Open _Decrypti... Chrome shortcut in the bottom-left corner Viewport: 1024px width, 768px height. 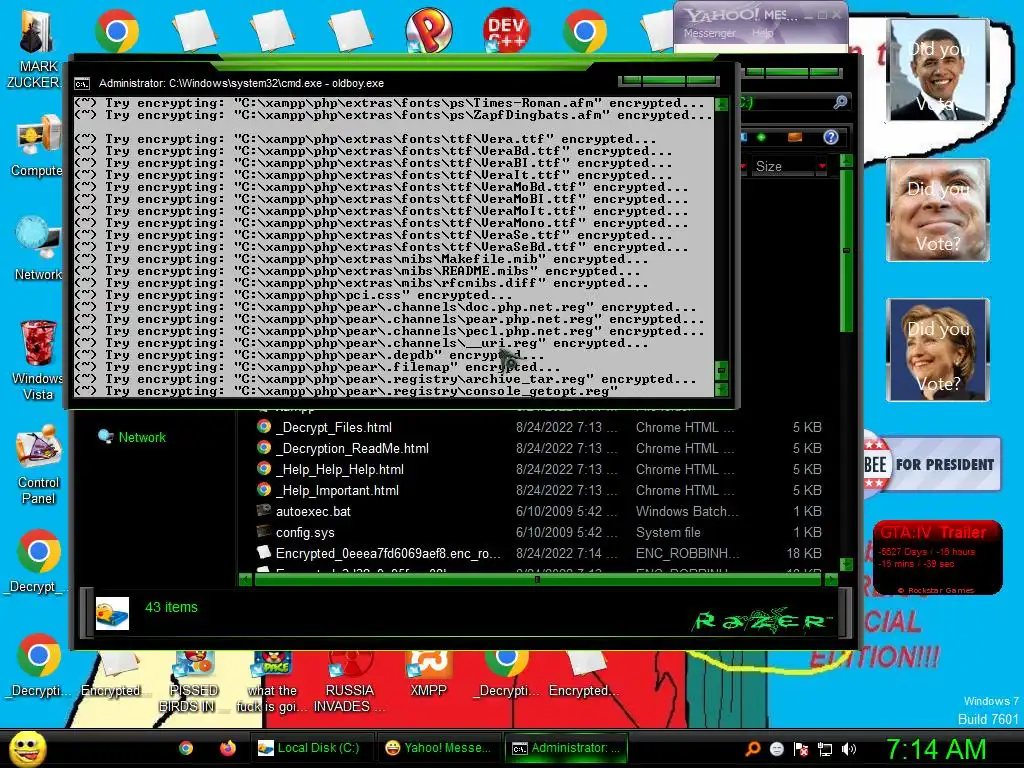coord(38,664)
